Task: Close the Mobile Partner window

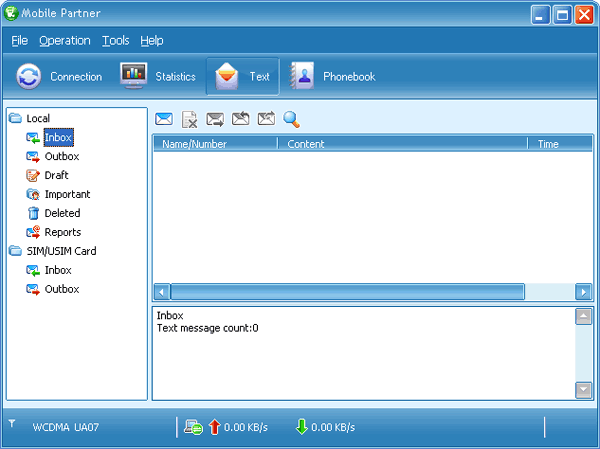Action: click(584, 15)
